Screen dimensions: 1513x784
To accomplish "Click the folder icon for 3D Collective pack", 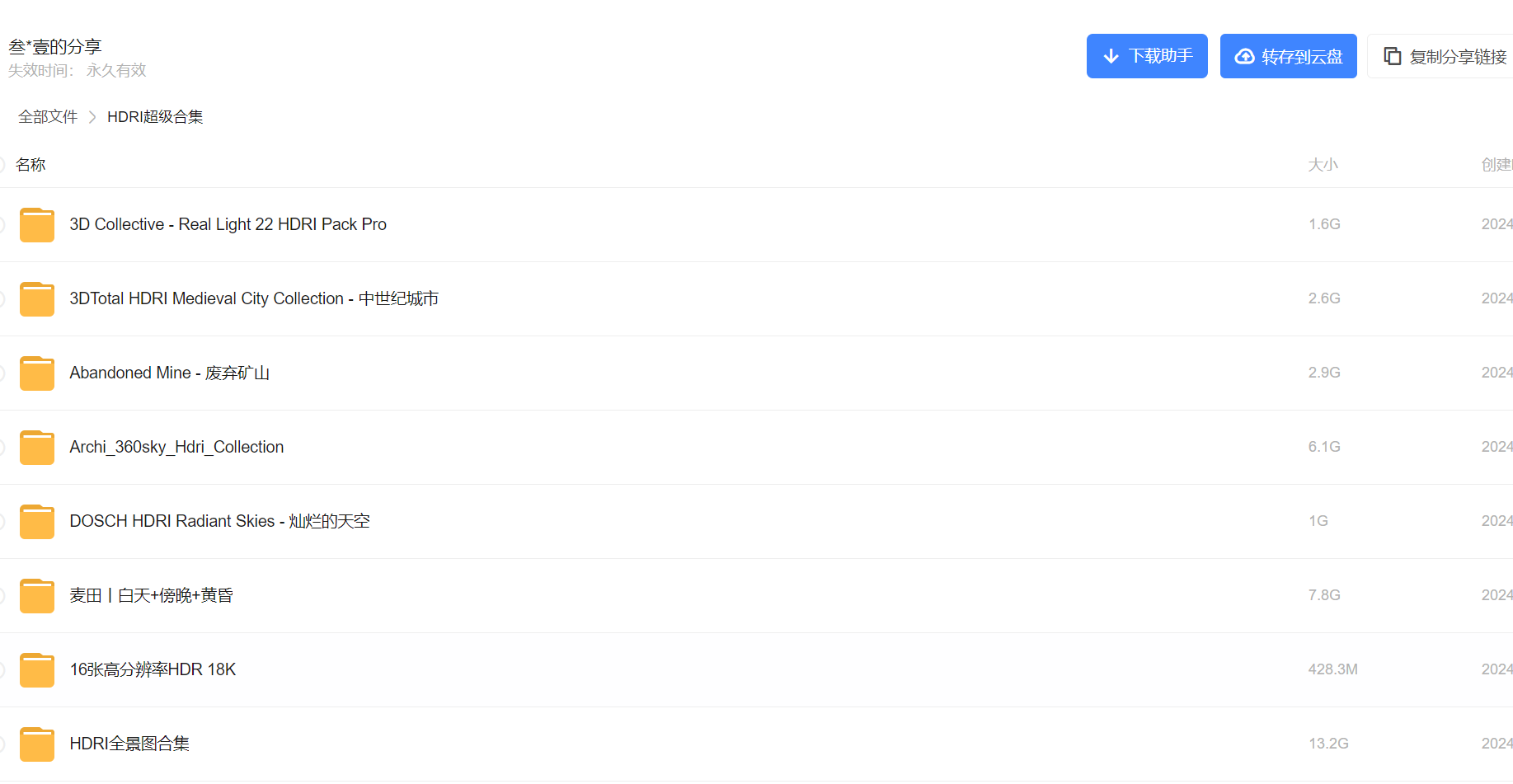I will pyautogui.click(x=37, y=225).
